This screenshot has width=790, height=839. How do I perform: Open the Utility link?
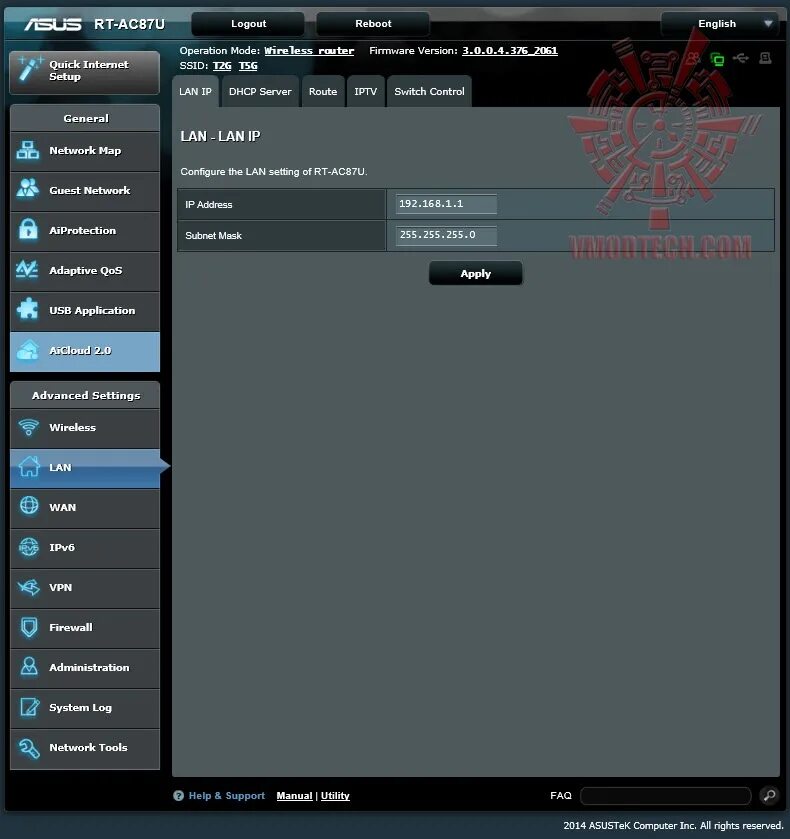(x=335, y=796)
